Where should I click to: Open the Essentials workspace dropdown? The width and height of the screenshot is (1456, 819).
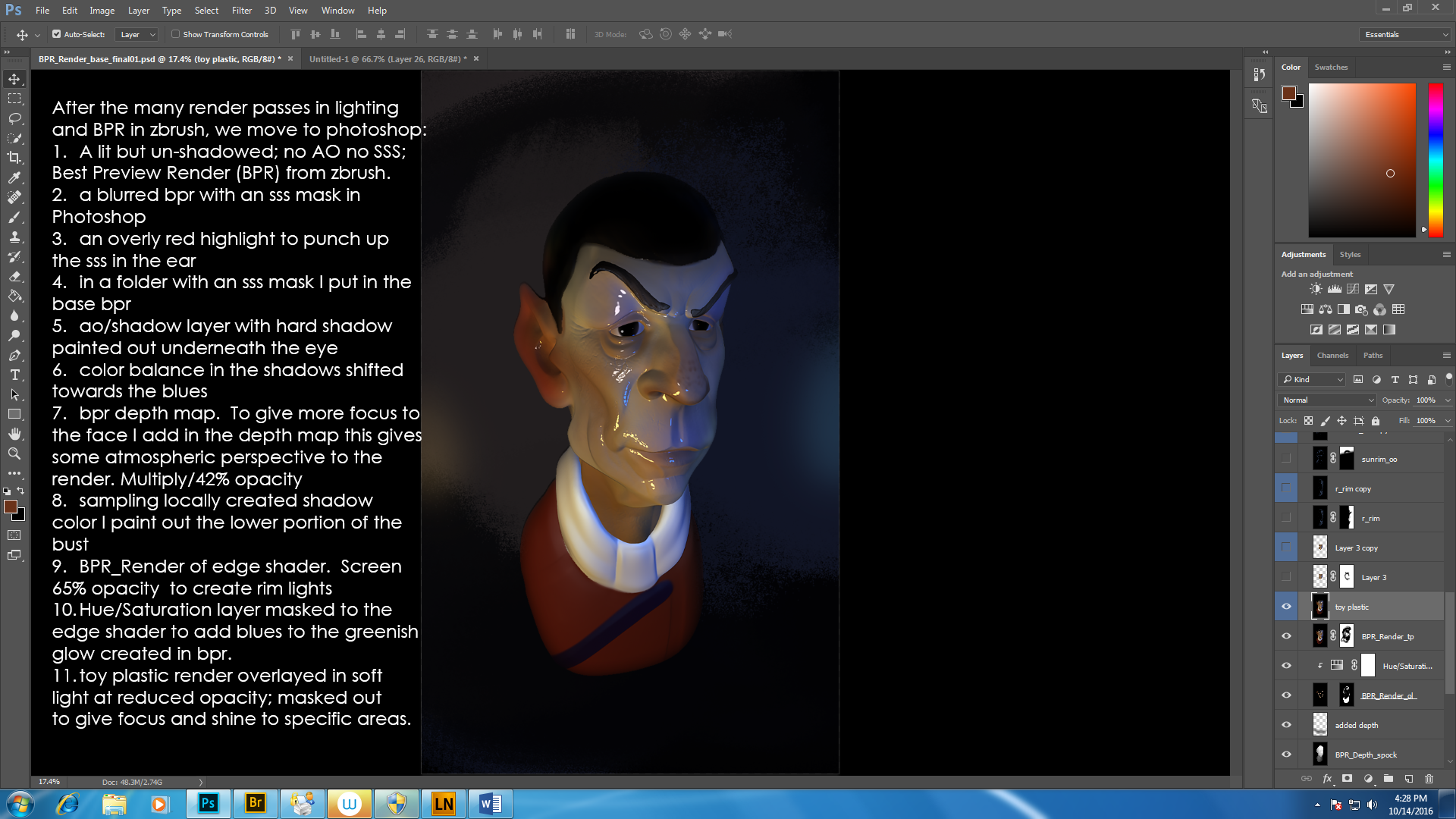(x=1406, y=34)
